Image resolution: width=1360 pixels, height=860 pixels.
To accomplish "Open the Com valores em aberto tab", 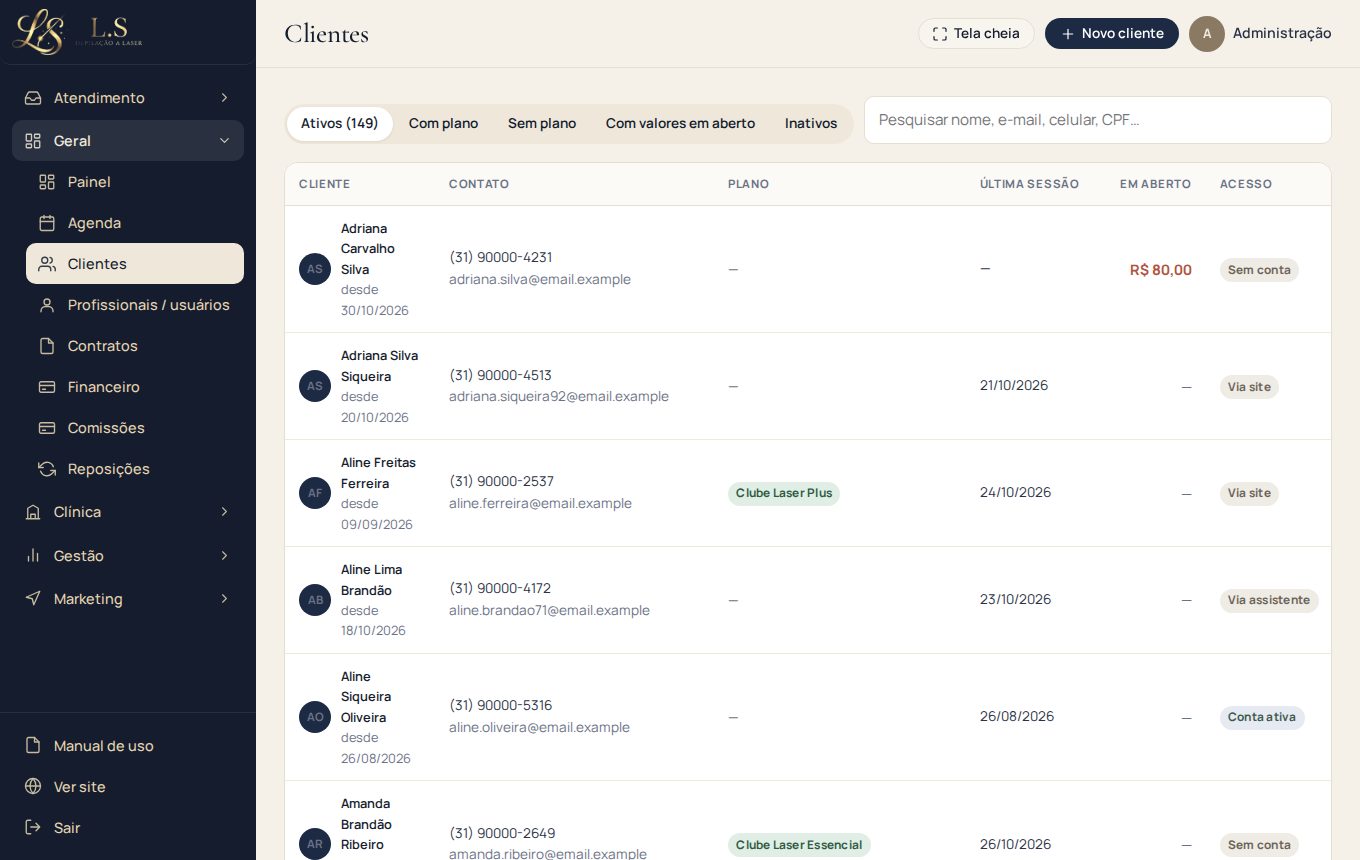I will point(680,124).
